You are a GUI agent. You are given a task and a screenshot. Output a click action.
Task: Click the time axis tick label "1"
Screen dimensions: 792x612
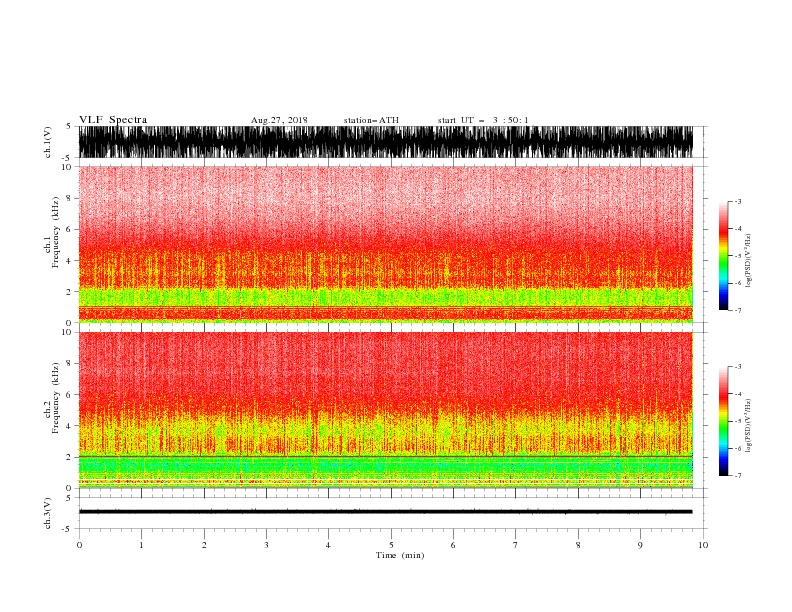[141, 545]
